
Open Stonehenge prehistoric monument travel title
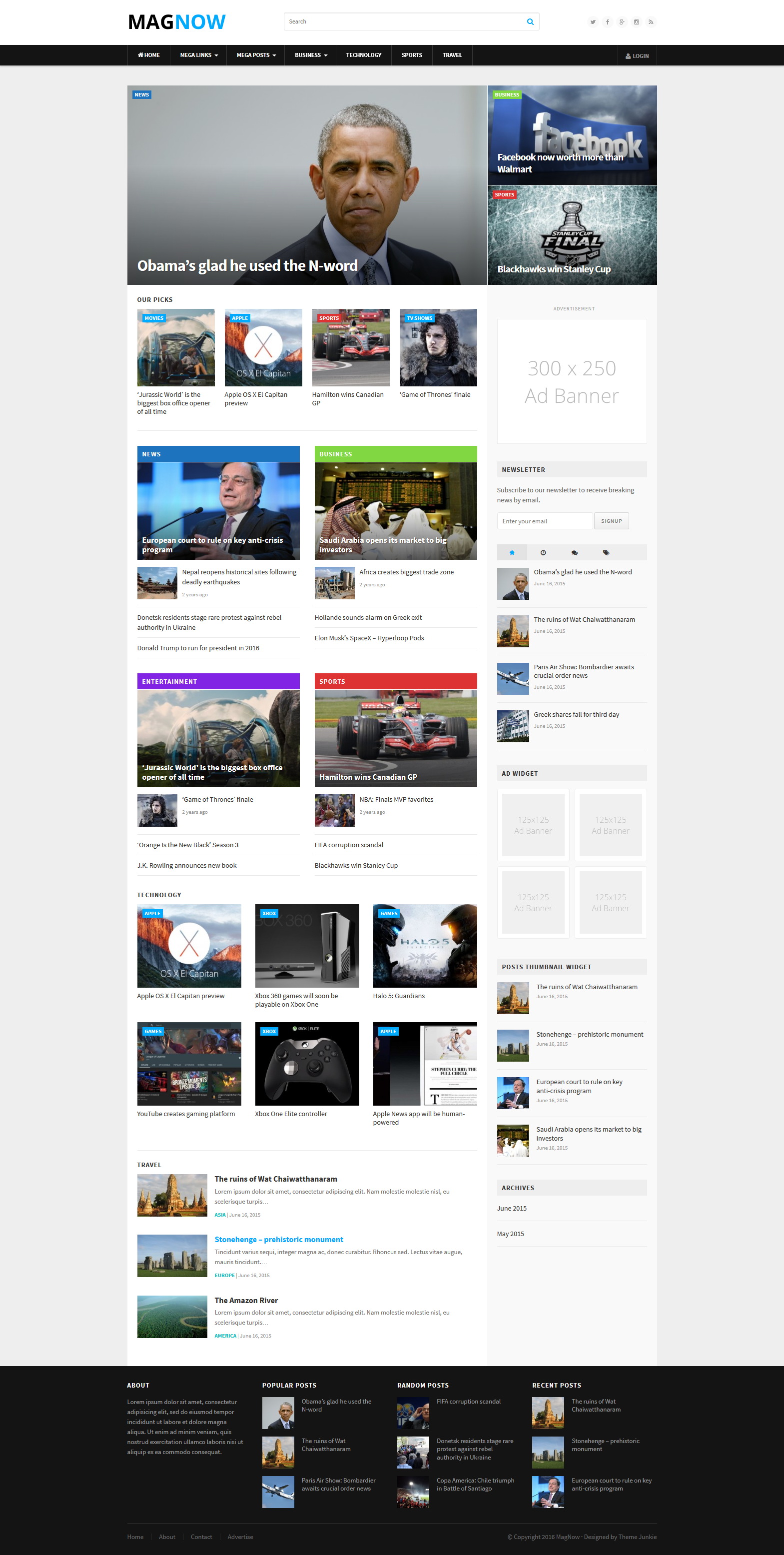[279, 1239]
